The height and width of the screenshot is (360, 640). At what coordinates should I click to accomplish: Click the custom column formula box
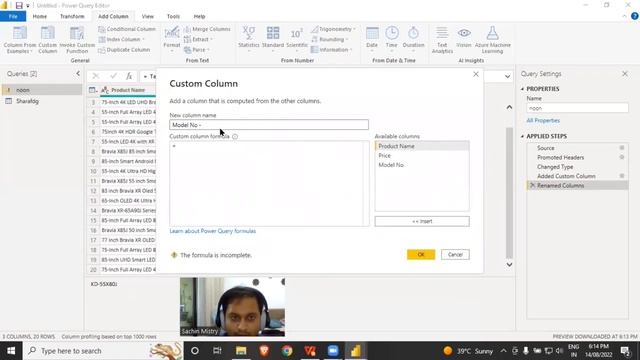(269, 183)
